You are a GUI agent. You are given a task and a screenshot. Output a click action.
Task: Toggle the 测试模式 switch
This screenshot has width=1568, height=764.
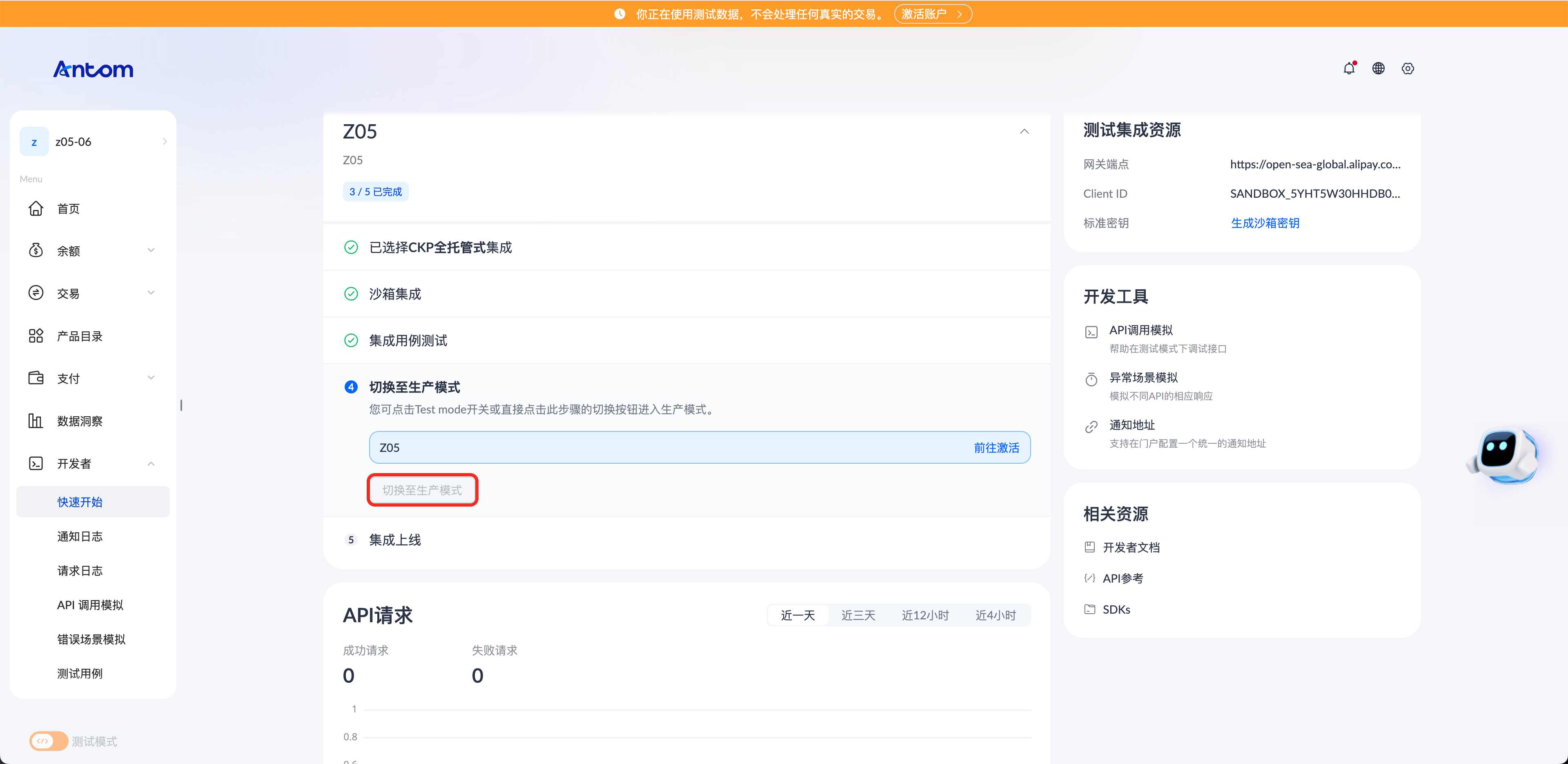point(49,741)
